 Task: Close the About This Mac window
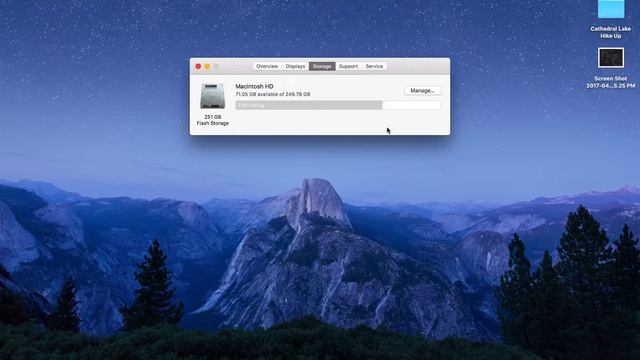pos(198,66)
